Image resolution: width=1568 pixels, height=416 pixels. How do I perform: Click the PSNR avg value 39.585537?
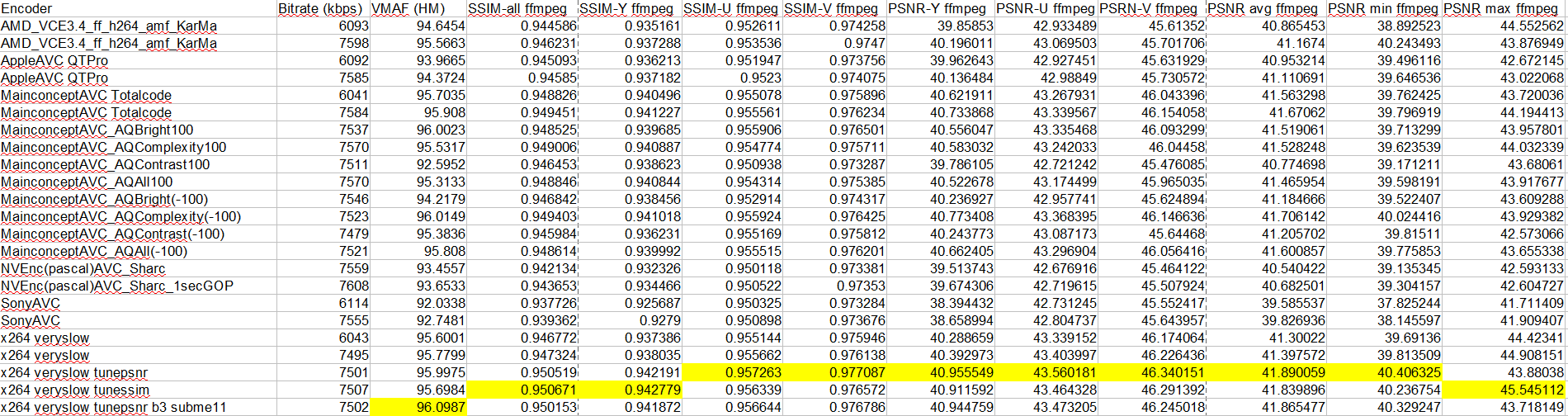pos(1266,303)
